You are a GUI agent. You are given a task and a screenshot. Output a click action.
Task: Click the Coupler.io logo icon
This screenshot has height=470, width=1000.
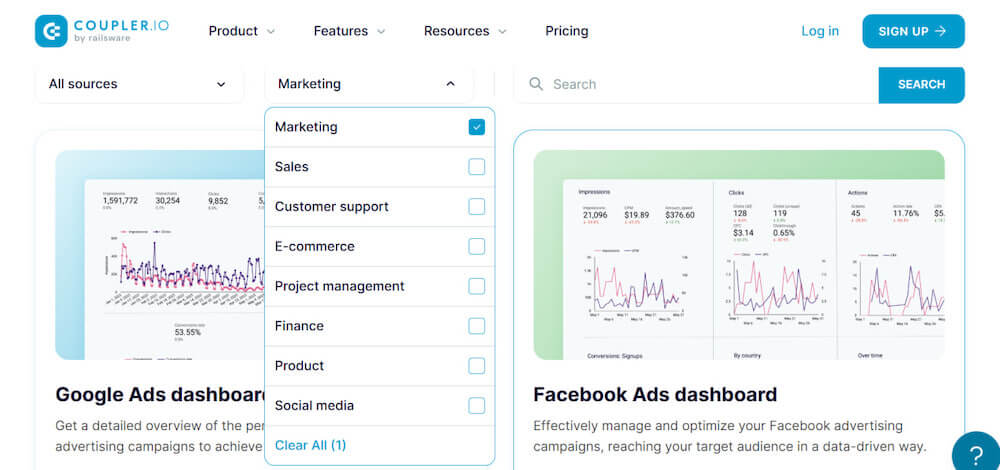point(51,31)
